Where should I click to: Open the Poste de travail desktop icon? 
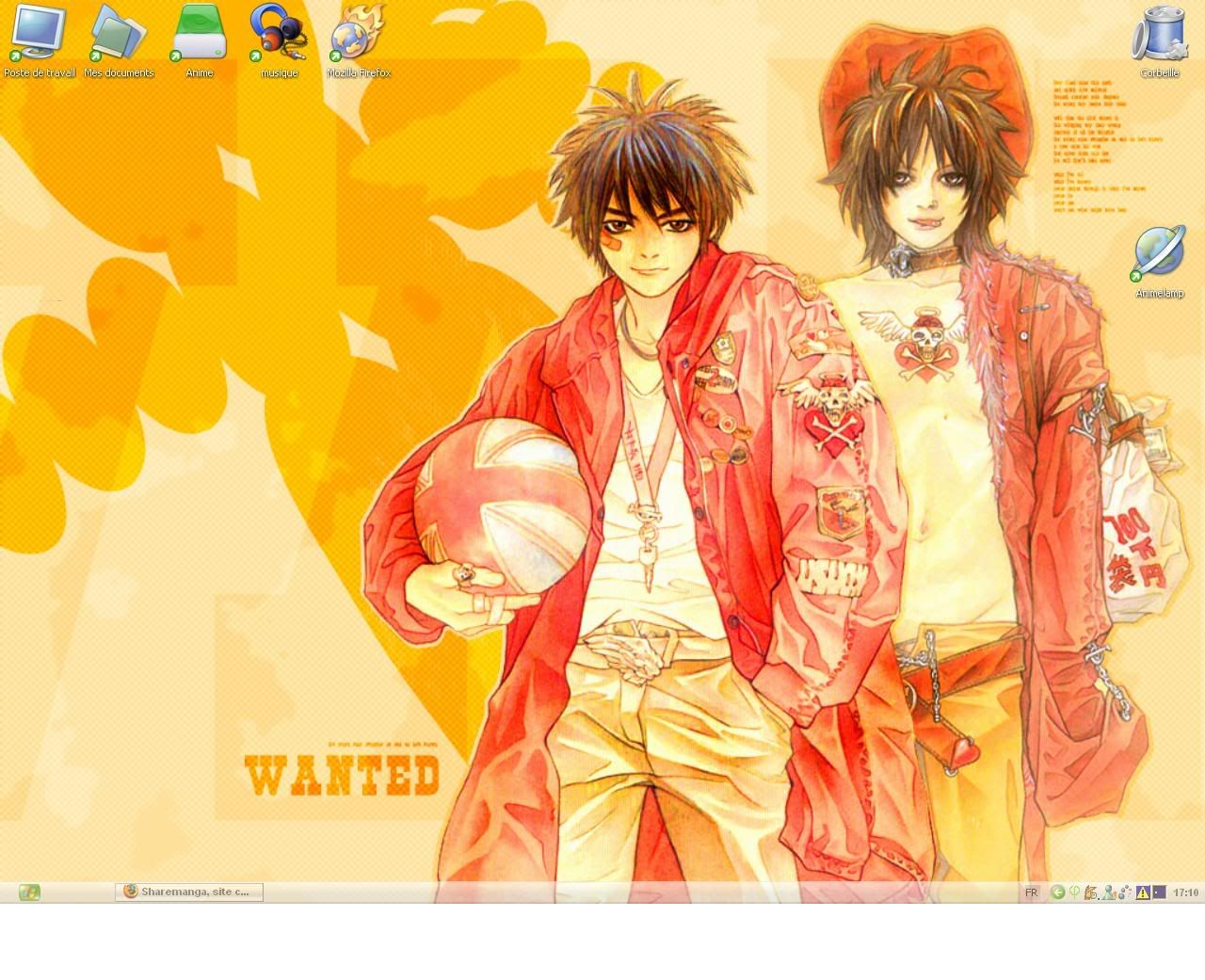click(x=40, y=40)
